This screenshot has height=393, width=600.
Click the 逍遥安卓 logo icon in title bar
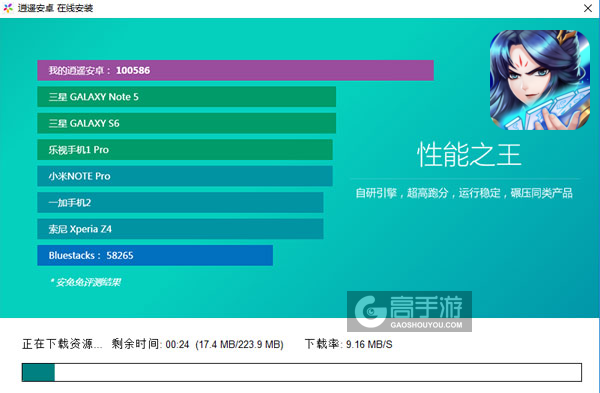click(8, 8)
